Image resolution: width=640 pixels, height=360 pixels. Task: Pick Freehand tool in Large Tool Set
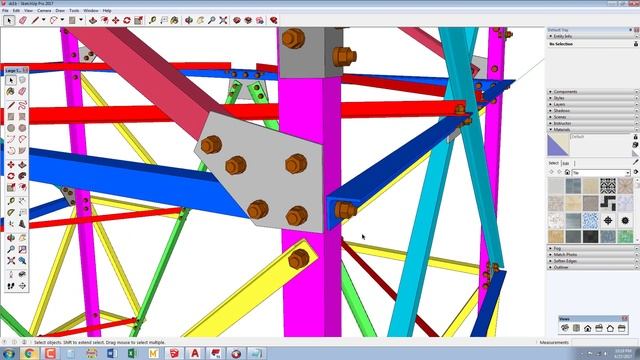click(22, 105)
